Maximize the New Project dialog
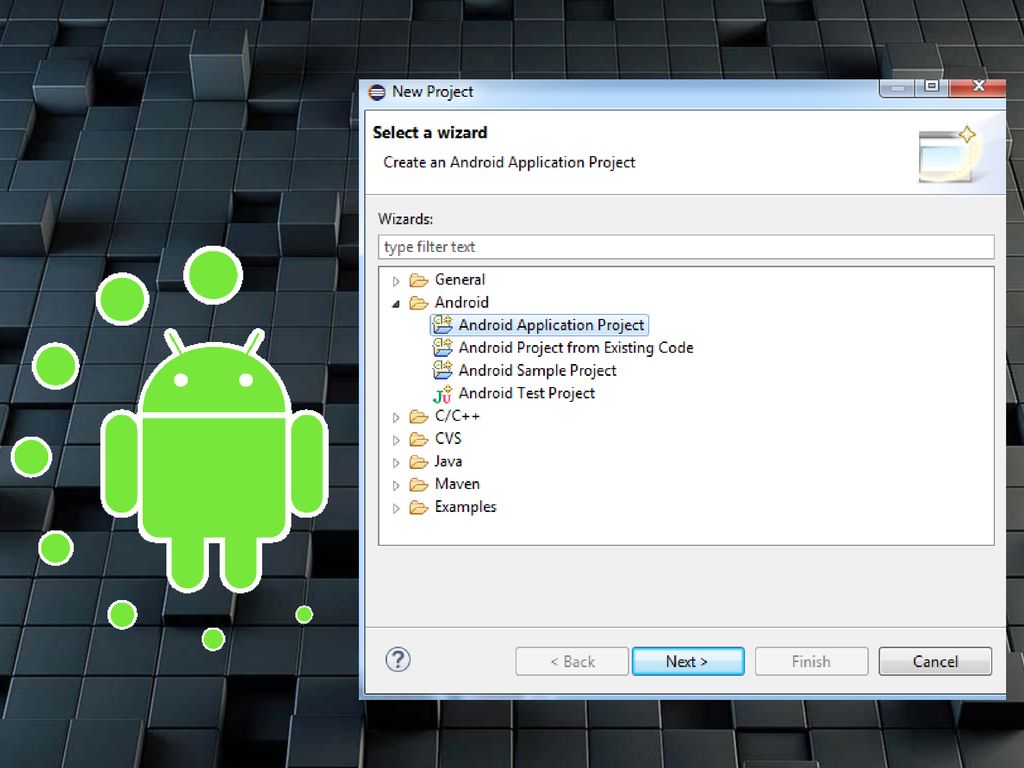Screen dimensions: 1024x768 (x=932, y=87)
